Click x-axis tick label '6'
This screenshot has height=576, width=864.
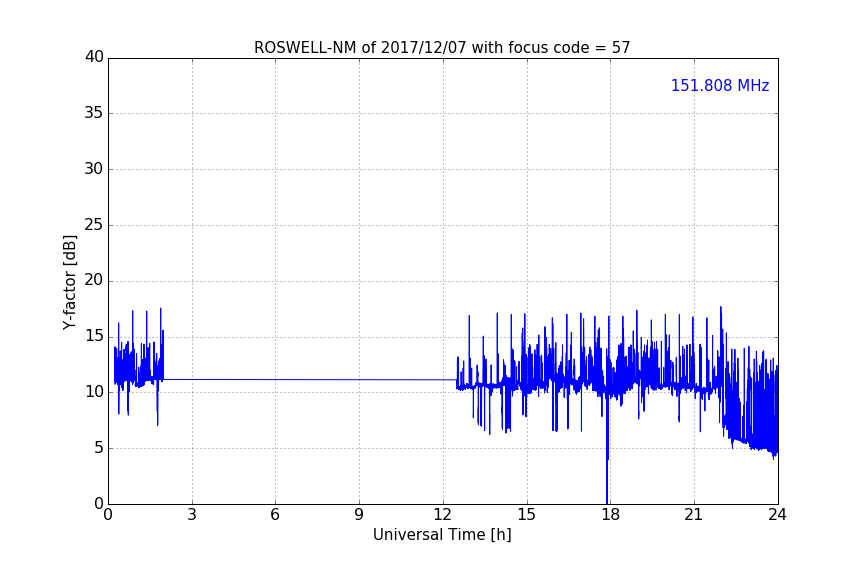276,515
